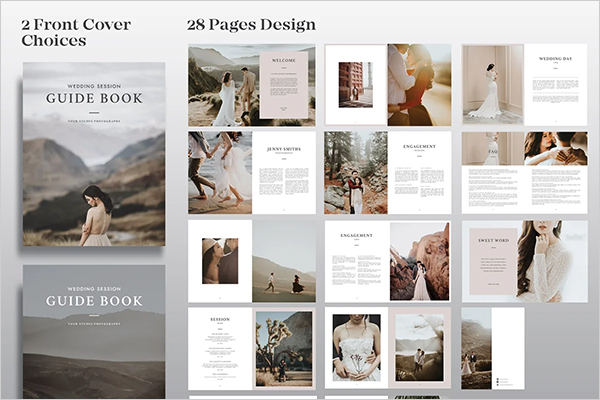Open the couple embracing at sunset spread
This screenshot has height=400, width=600.
pos(388,85)
